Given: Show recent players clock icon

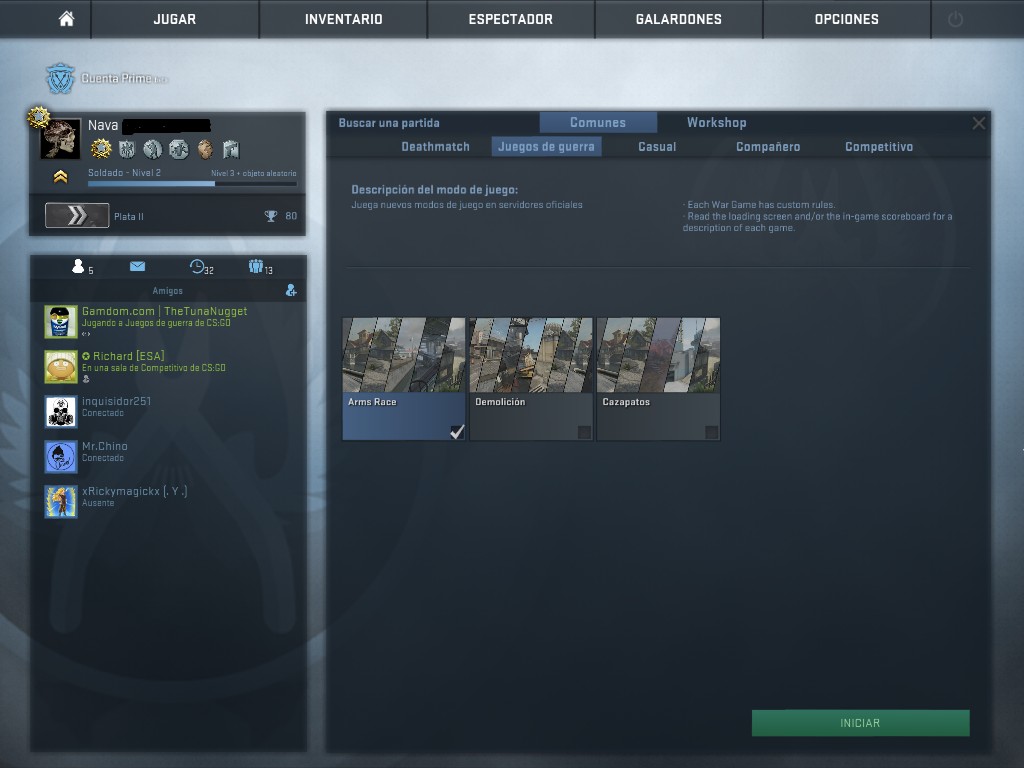Looking at the screenshot, I should [198, 267].
